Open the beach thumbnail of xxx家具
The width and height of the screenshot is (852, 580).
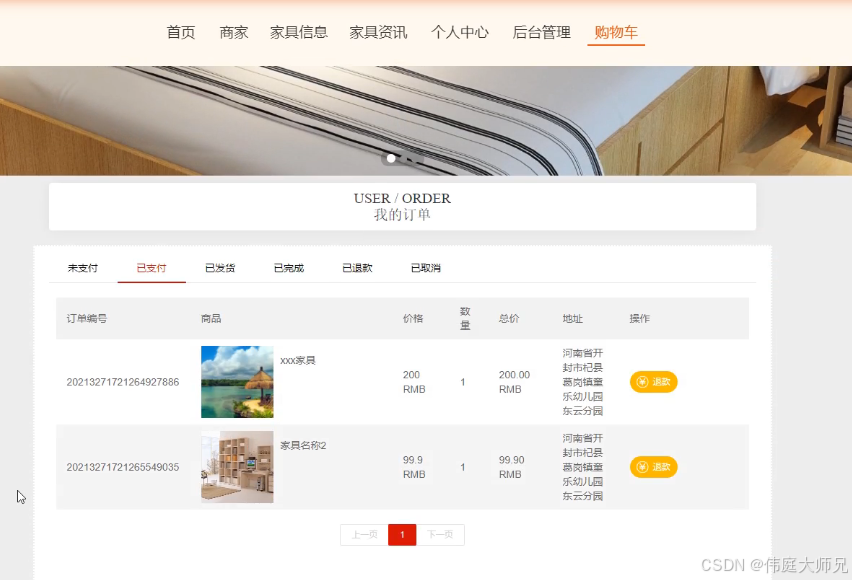(x=237, y=382)
